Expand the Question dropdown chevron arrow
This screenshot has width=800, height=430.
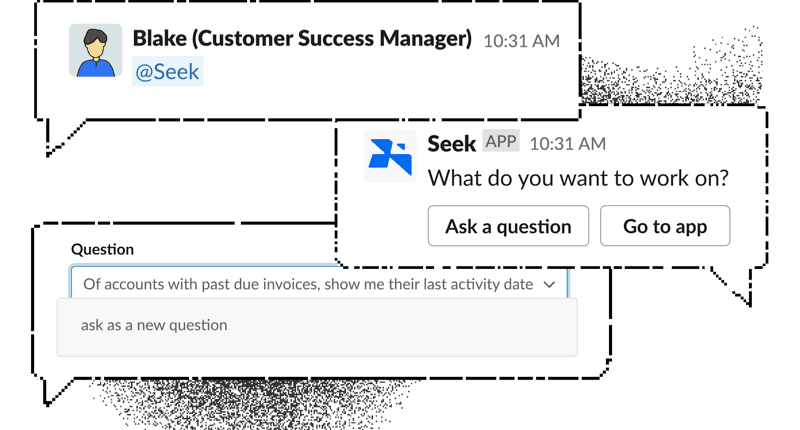tap(549, 284)
